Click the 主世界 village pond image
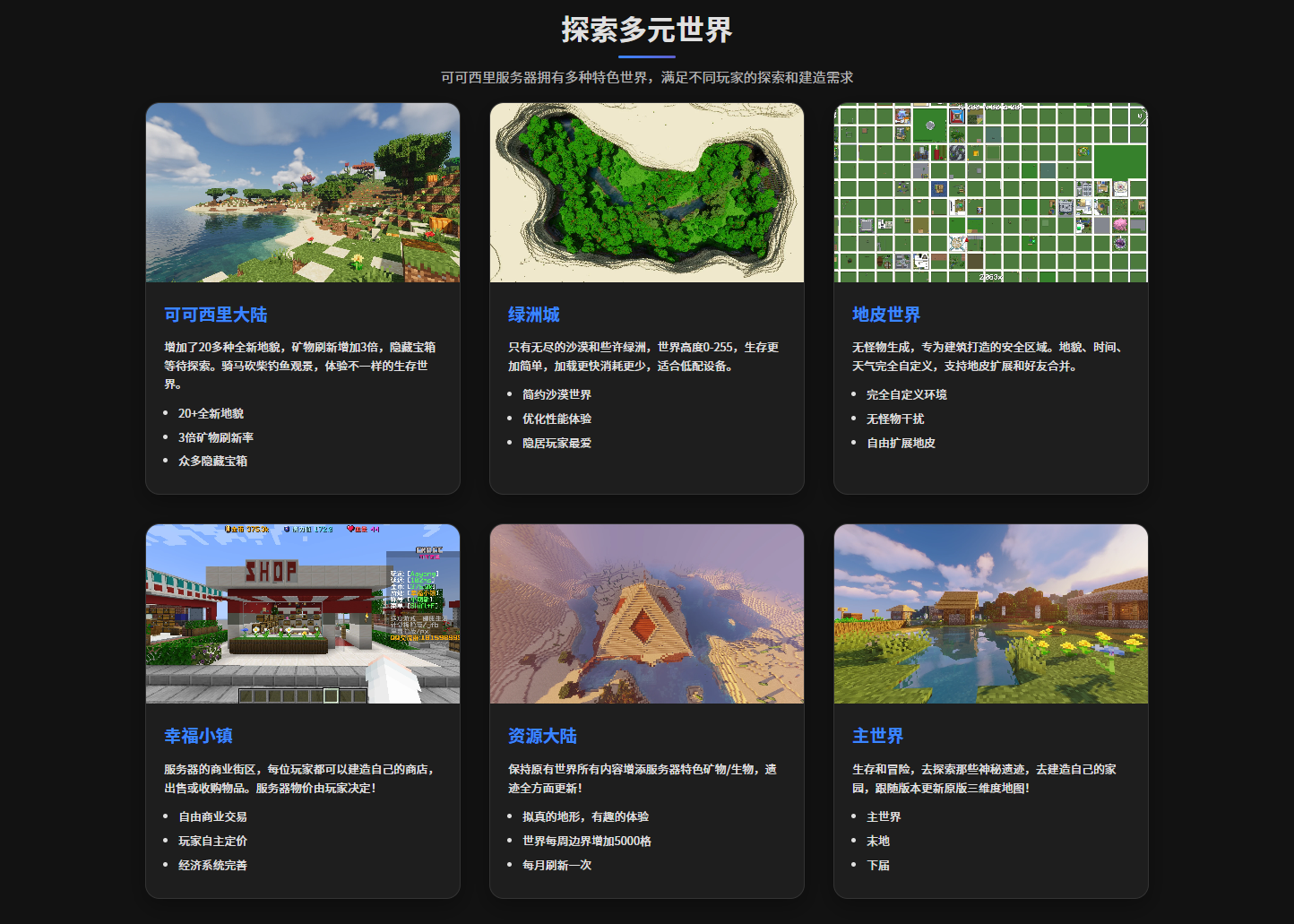The height and width of the screenshot is (924, 1294). pyautogui.click(x=991, y=614)
